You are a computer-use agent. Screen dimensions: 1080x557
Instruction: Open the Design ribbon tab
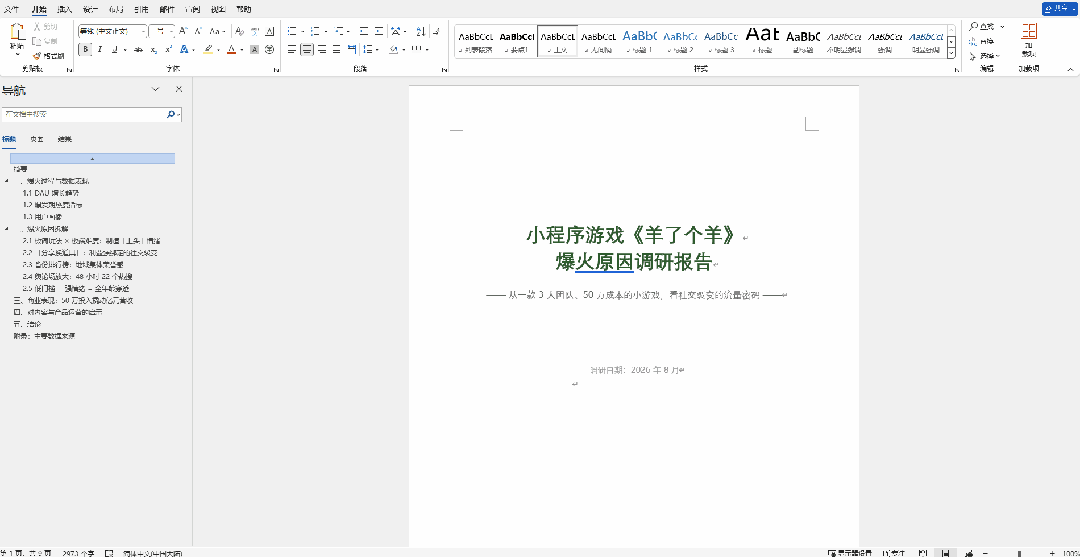click(x=90, y=10)
